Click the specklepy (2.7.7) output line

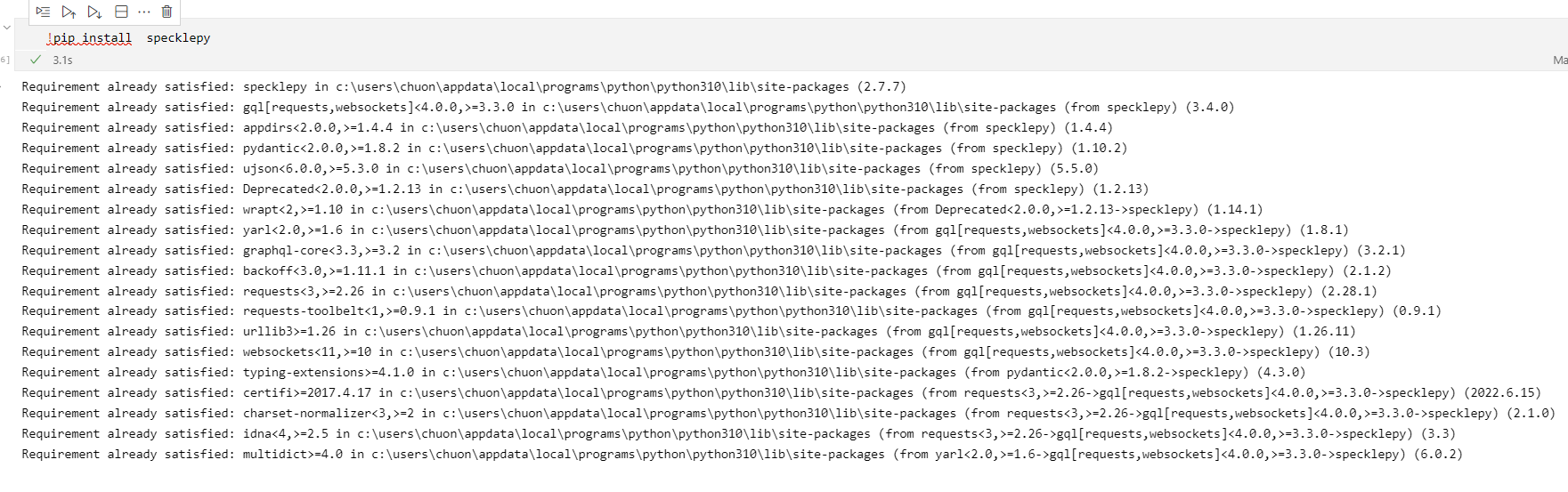463,87
